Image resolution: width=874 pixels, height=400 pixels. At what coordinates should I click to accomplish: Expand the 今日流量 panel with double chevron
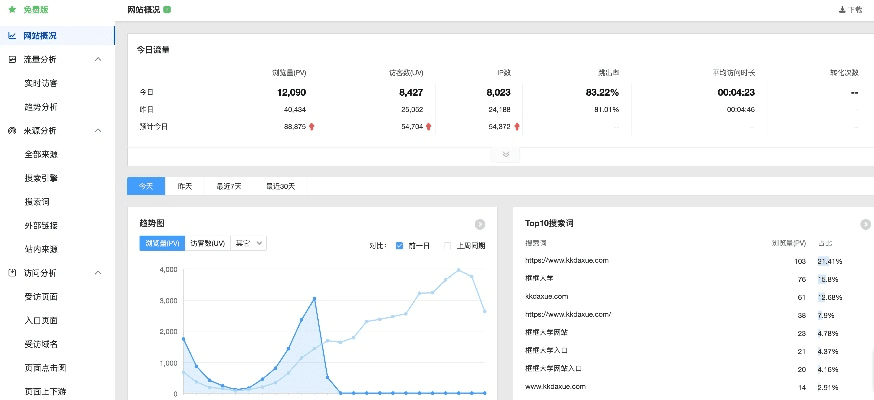click(506, 154)
